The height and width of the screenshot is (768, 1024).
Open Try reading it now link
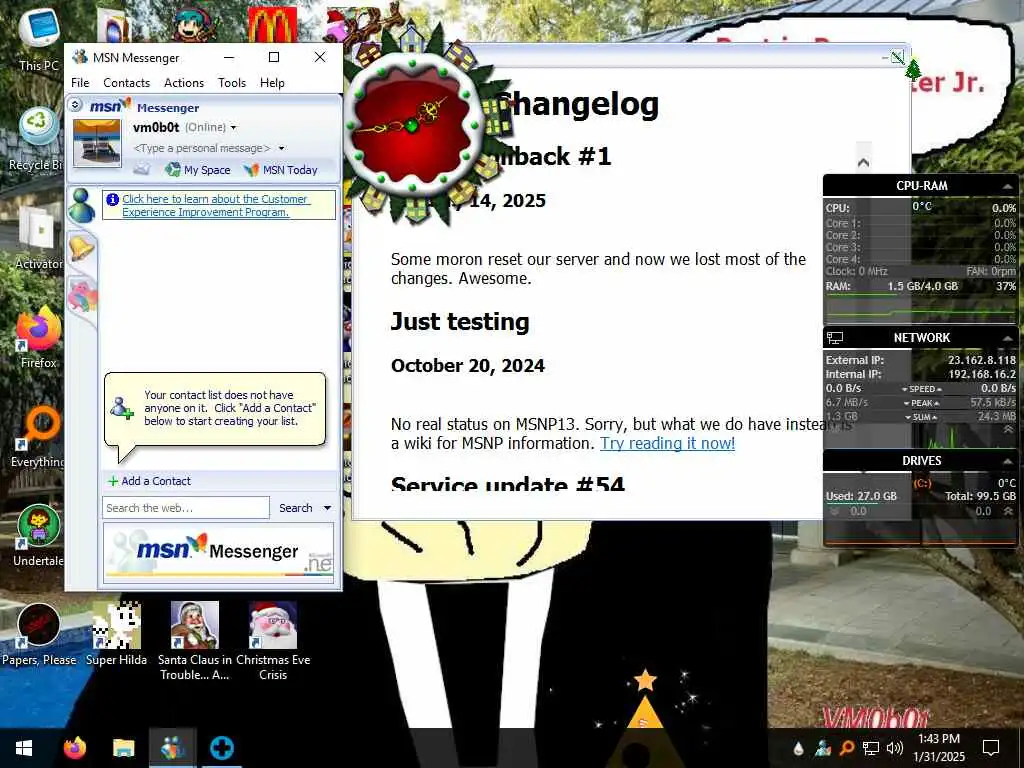[x=667, y=443]
